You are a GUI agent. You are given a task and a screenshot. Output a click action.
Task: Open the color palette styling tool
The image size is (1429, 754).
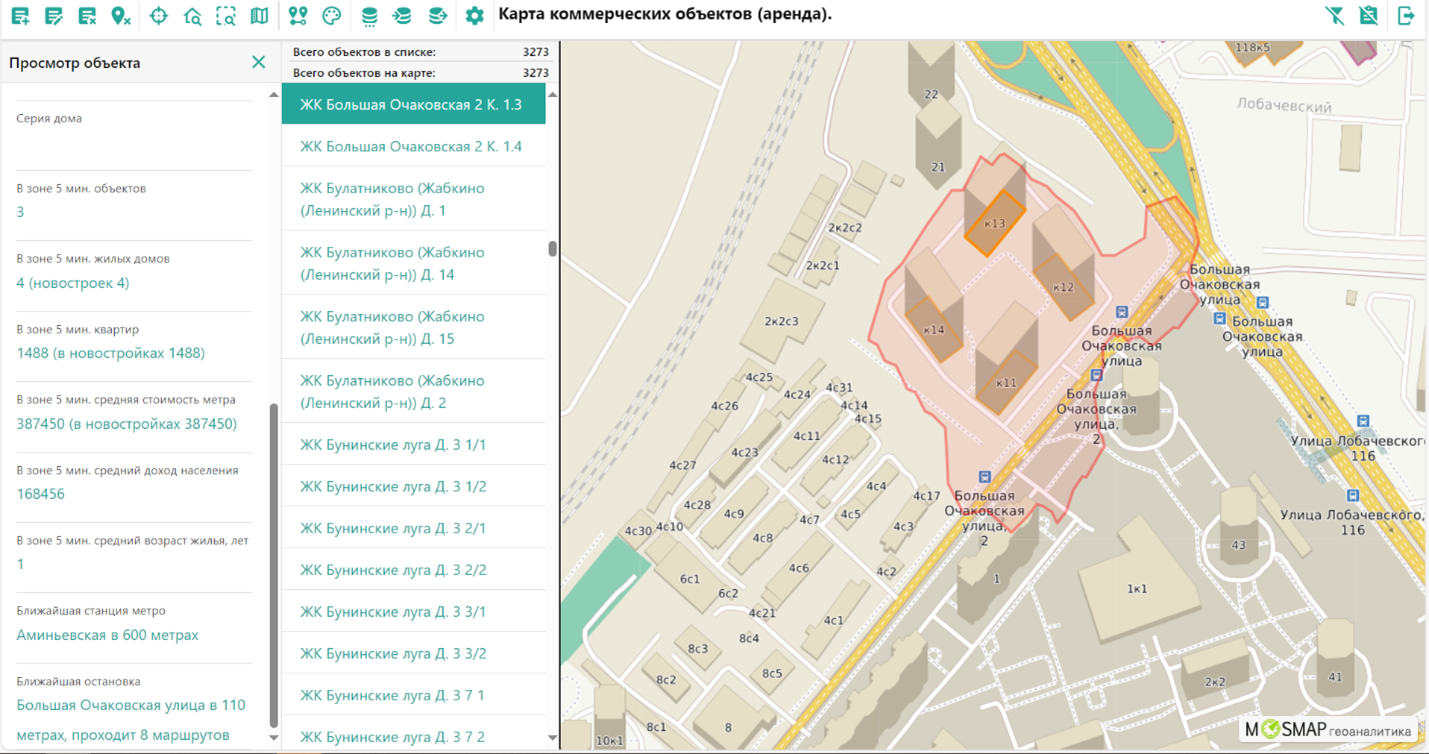(331, 16)
